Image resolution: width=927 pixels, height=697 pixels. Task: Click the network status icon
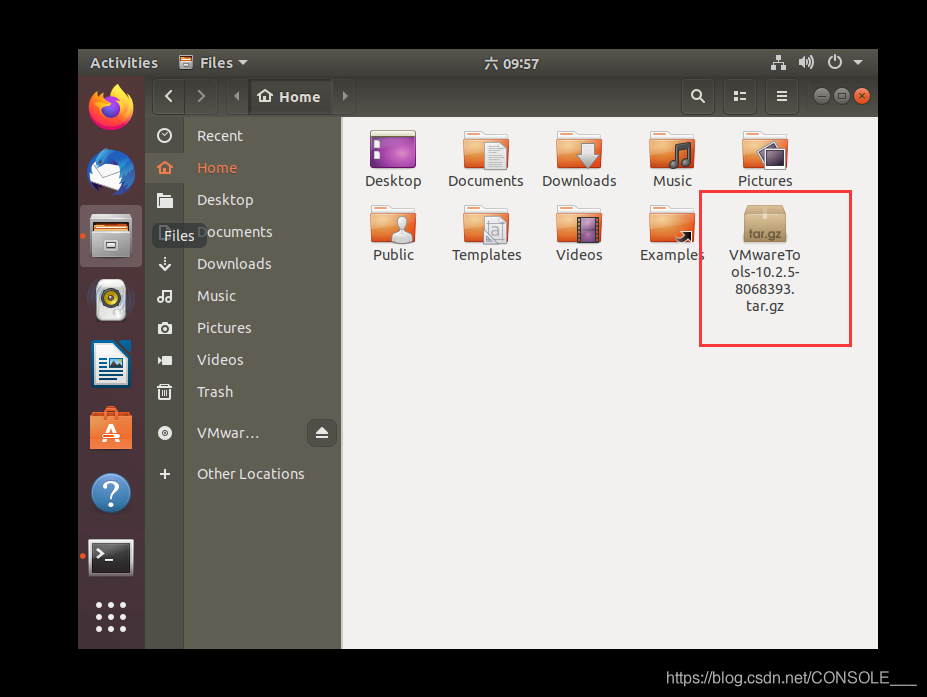point(779,62)
